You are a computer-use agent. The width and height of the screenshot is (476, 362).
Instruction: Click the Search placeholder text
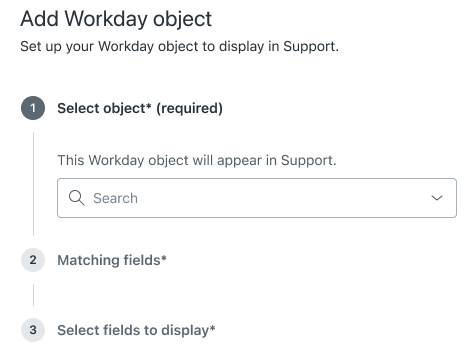coord(115,198)
